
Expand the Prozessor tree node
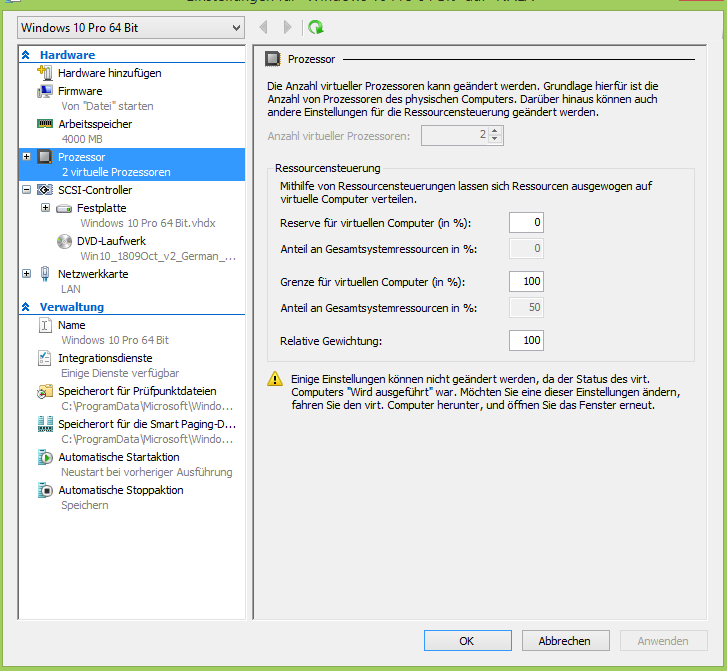pos(26,157)
